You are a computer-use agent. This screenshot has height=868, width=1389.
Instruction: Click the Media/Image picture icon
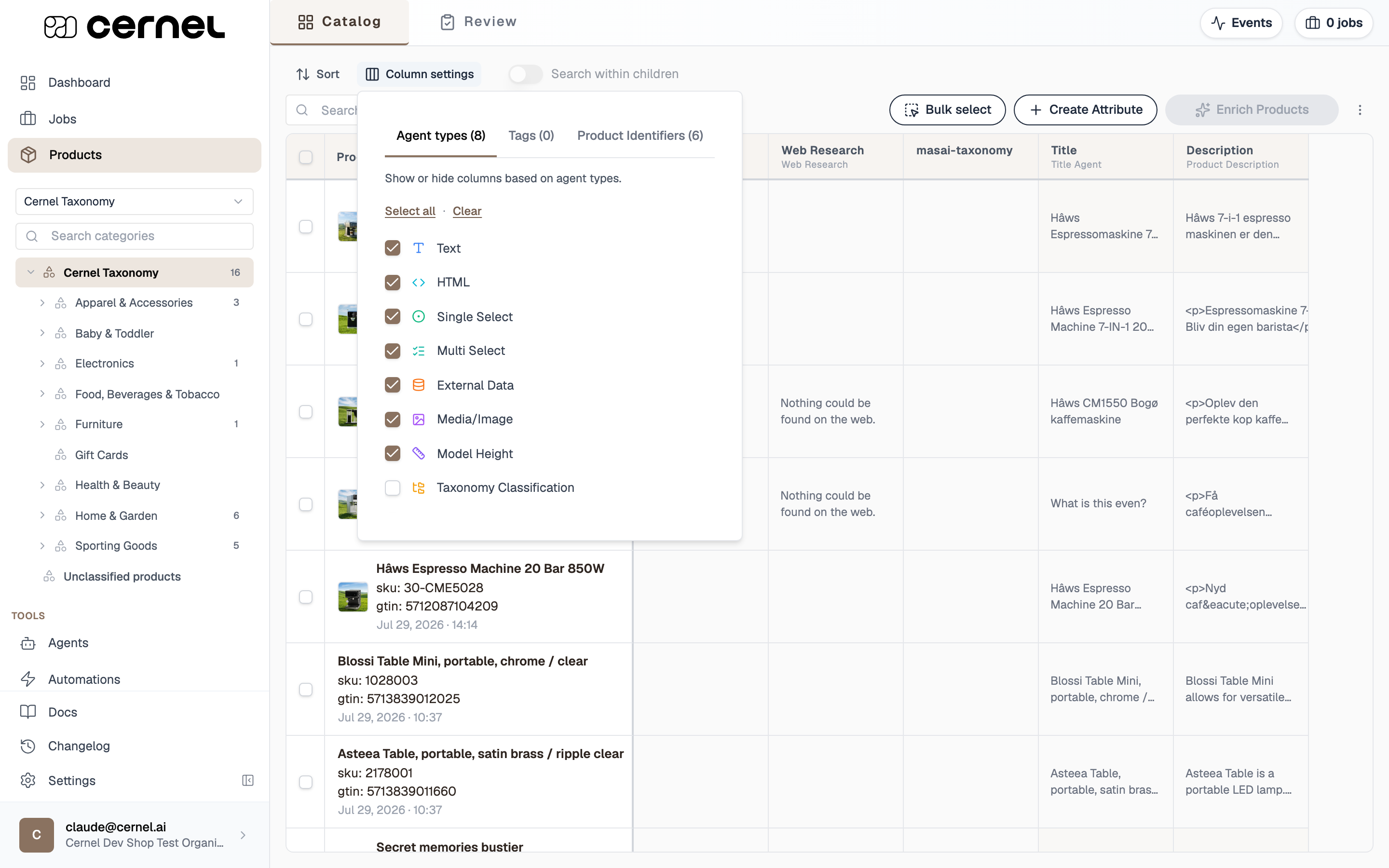(419, 419)
